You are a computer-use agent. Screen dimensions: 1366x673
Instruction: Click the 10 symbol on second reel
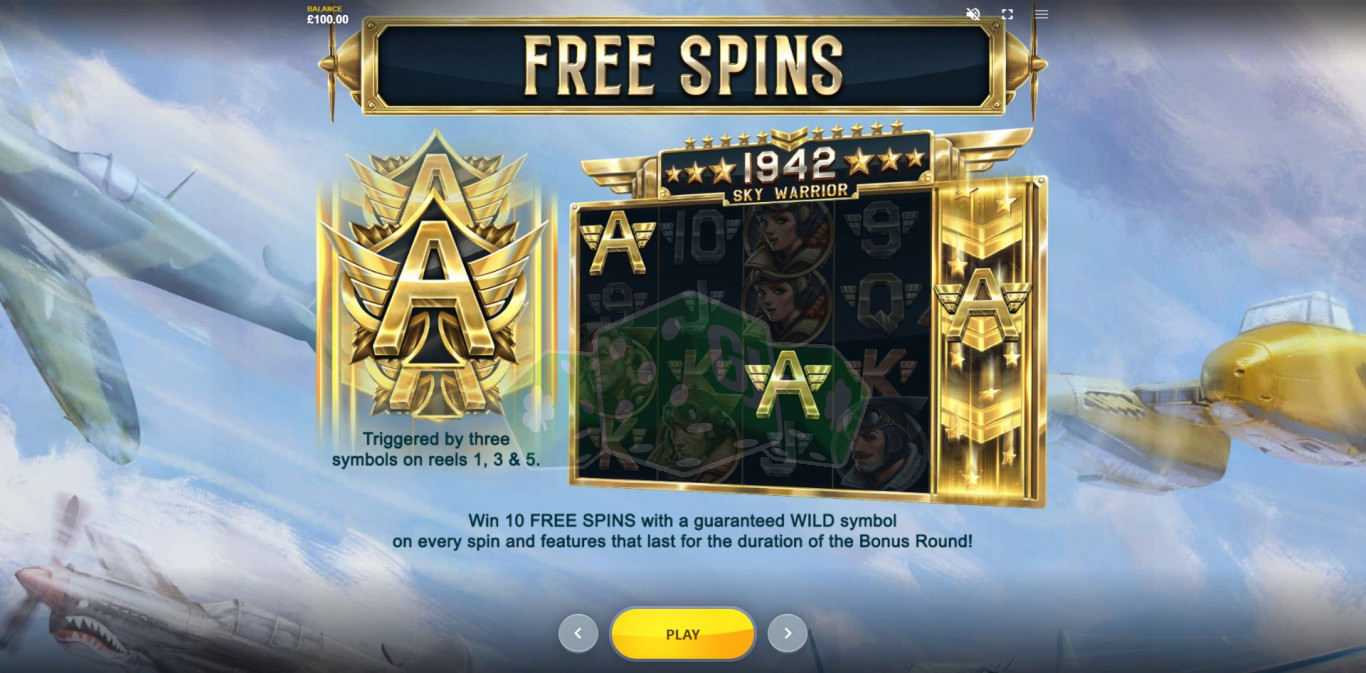click(x=703, y=239)
